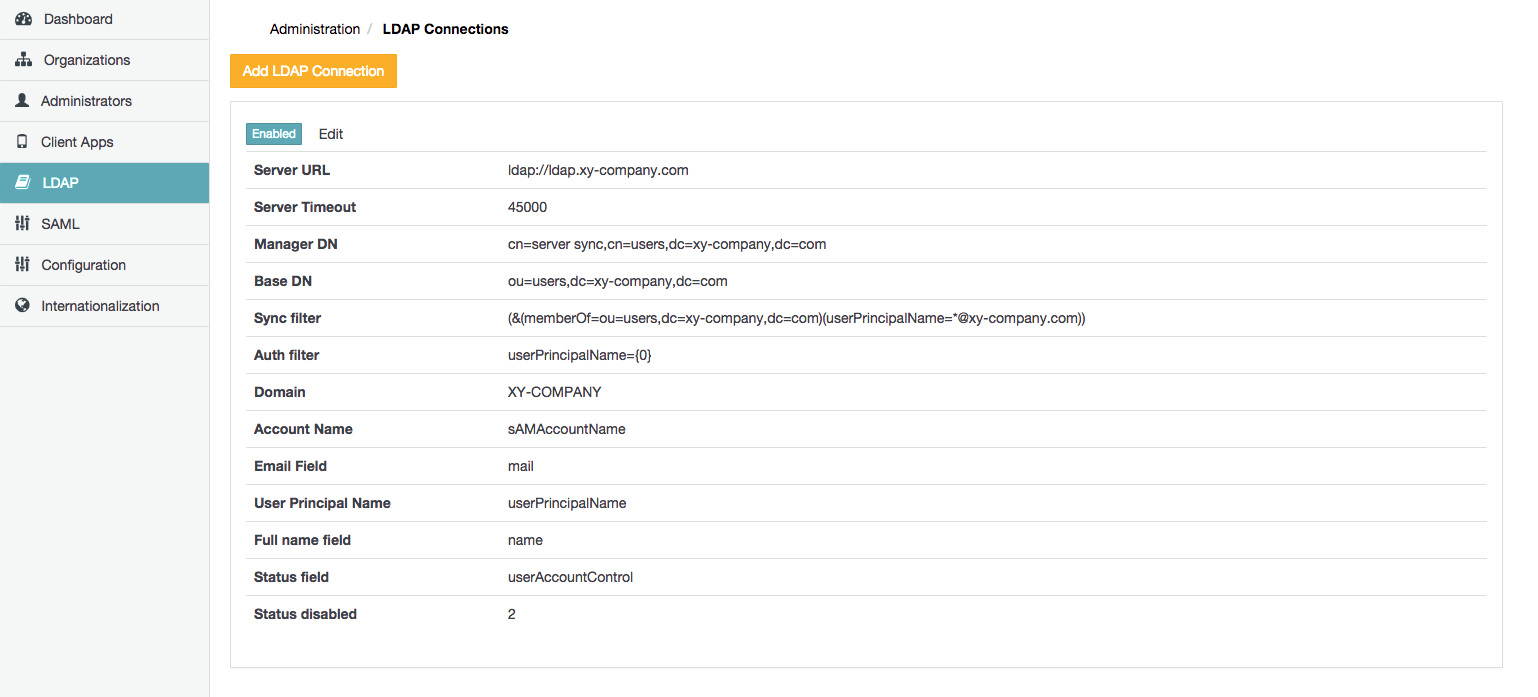Click the Administration breadcrumb link
The height and width of the screenshot is (697, 1538).
click(315, 29)
